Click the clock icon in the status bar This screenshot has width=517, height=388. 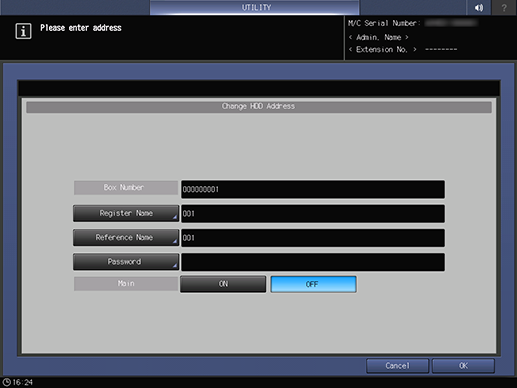[x=6, y=382]
